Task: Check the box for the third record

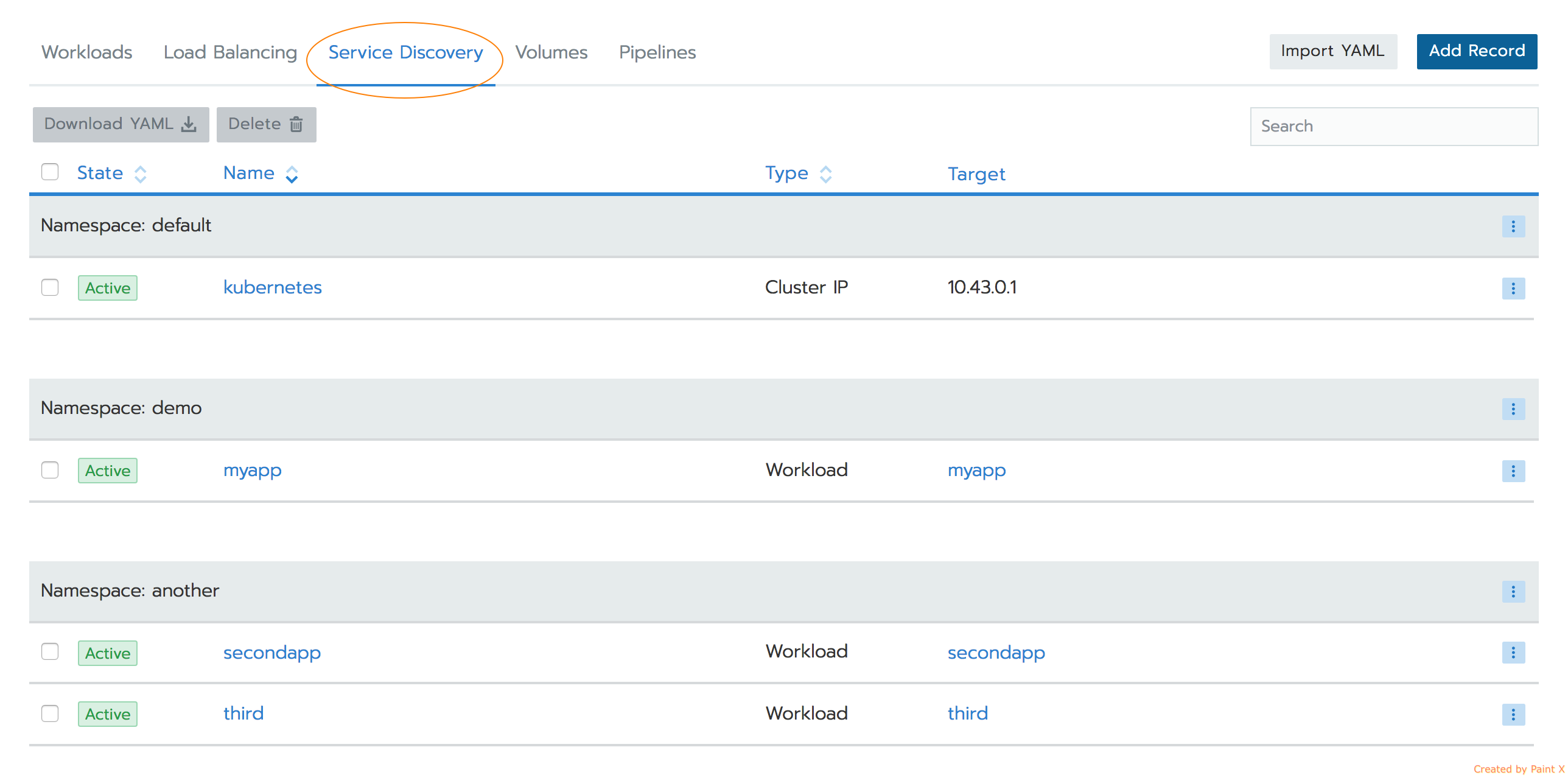Action: [x=50, y=713]
